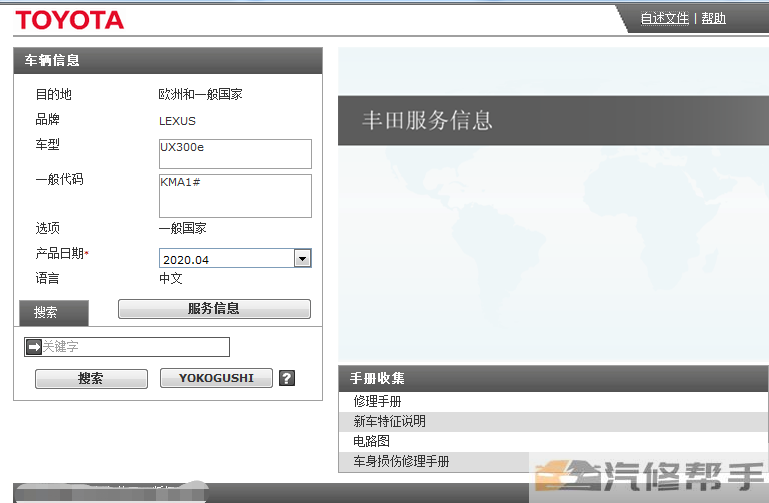Click the question mark help icon
This screenshot has height=503, width=769.
click(x=287, y=378)
